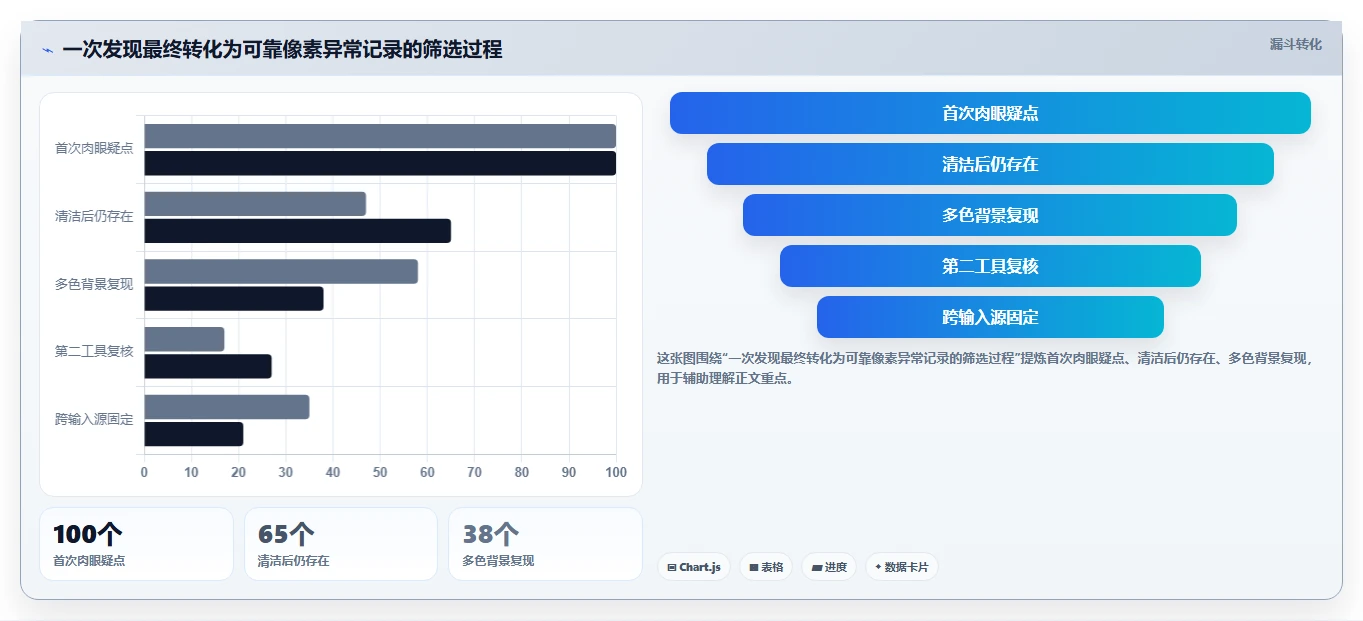Click the heading 一次发现最终转化为可靠像素异常记录的筛选过程

coord(282,49)
